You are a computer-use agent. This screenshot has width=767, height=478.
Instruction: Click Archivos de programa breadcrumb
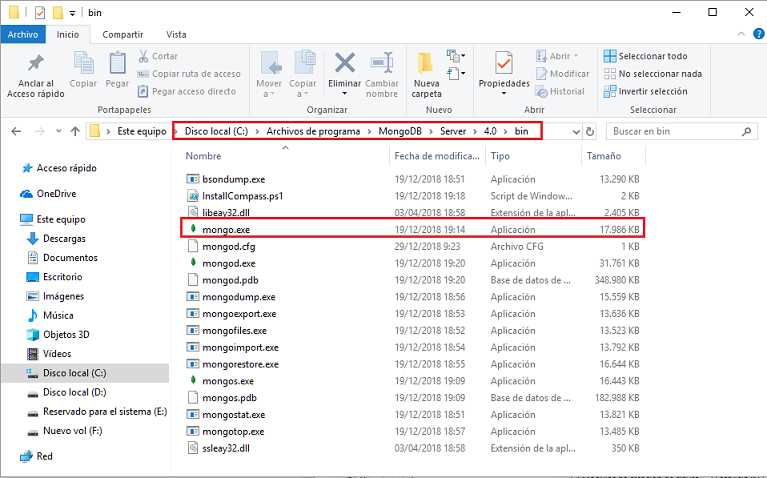point(313,131)
